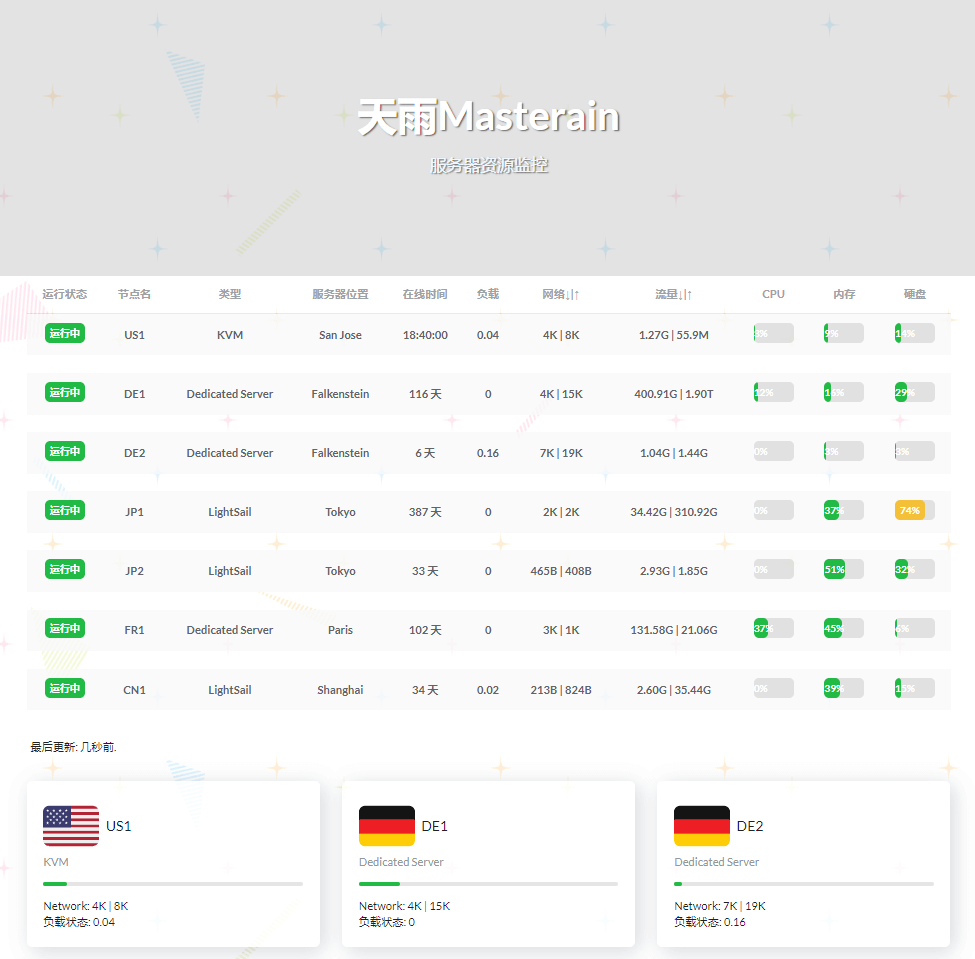
Task: Click the 天雨Masterain page title
Action: pos(489,118)
